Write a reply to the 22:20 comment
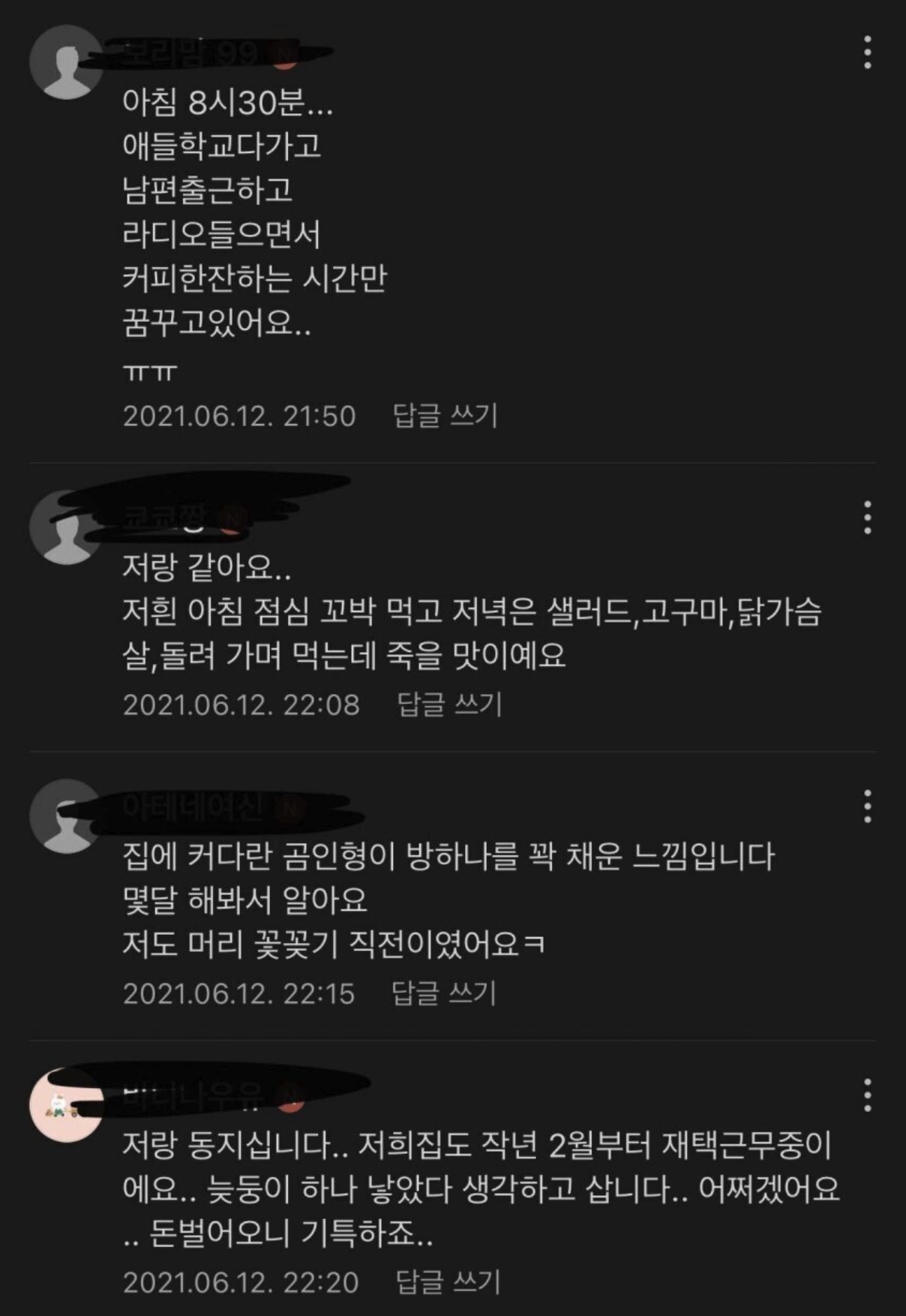 pos(448,1282)
